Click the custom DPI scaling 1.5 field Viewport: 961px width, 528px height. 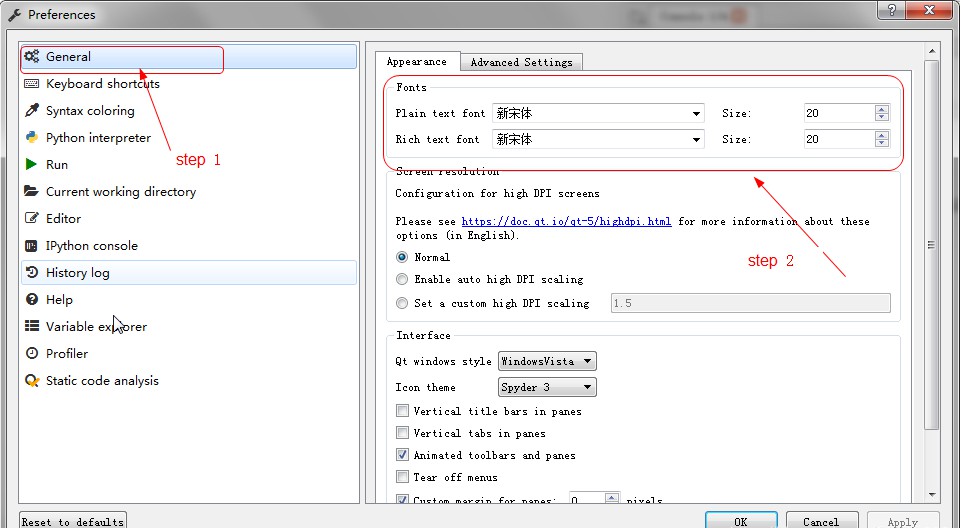pos(751,303)
